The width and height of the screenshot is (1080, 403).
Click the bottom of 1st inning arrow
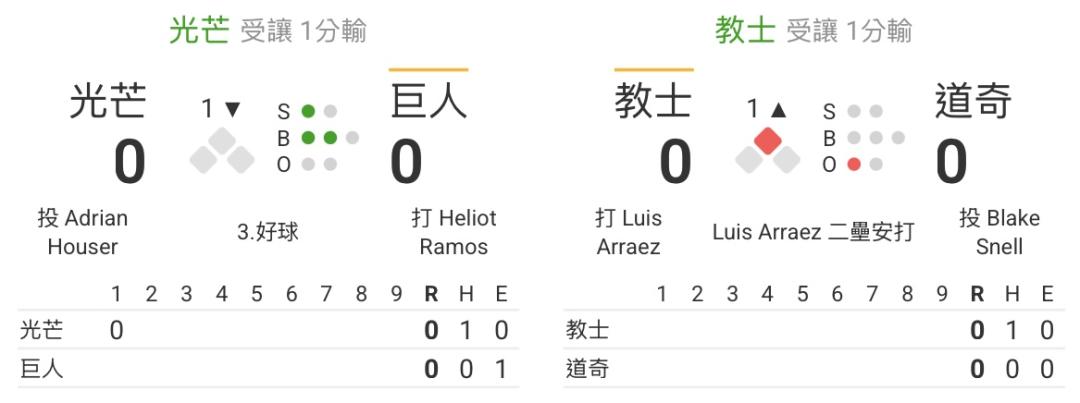232,109
